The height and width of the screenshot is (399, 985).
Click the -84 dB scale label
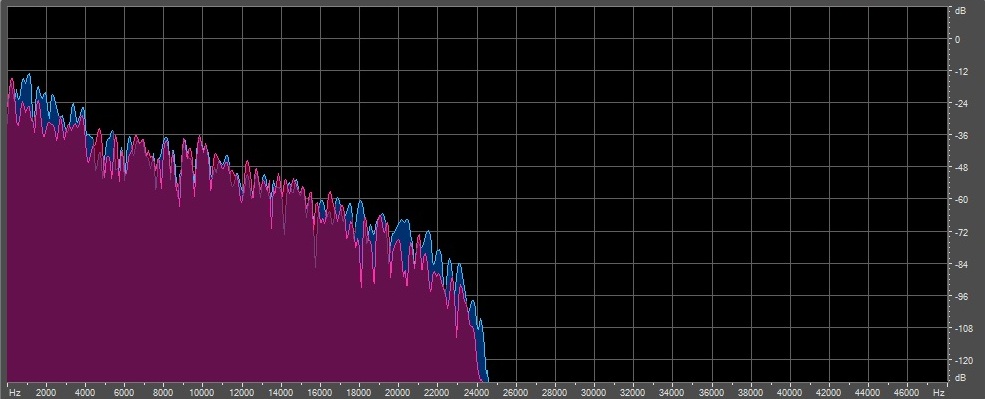[961, 265]
